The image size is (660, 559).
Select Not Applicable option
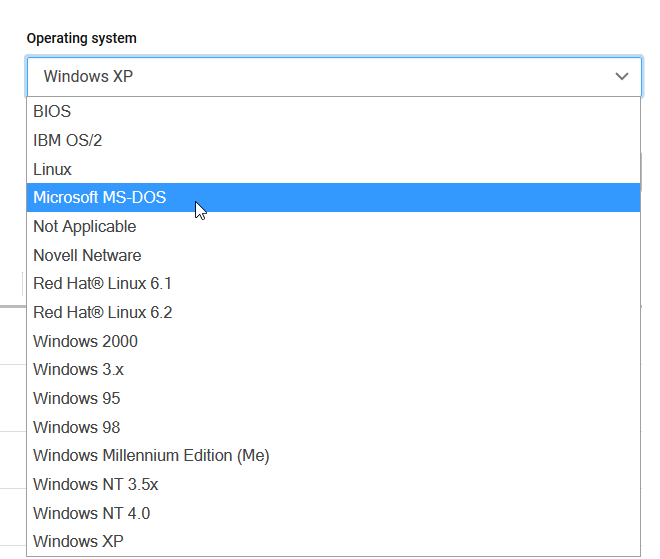(333, 226)
